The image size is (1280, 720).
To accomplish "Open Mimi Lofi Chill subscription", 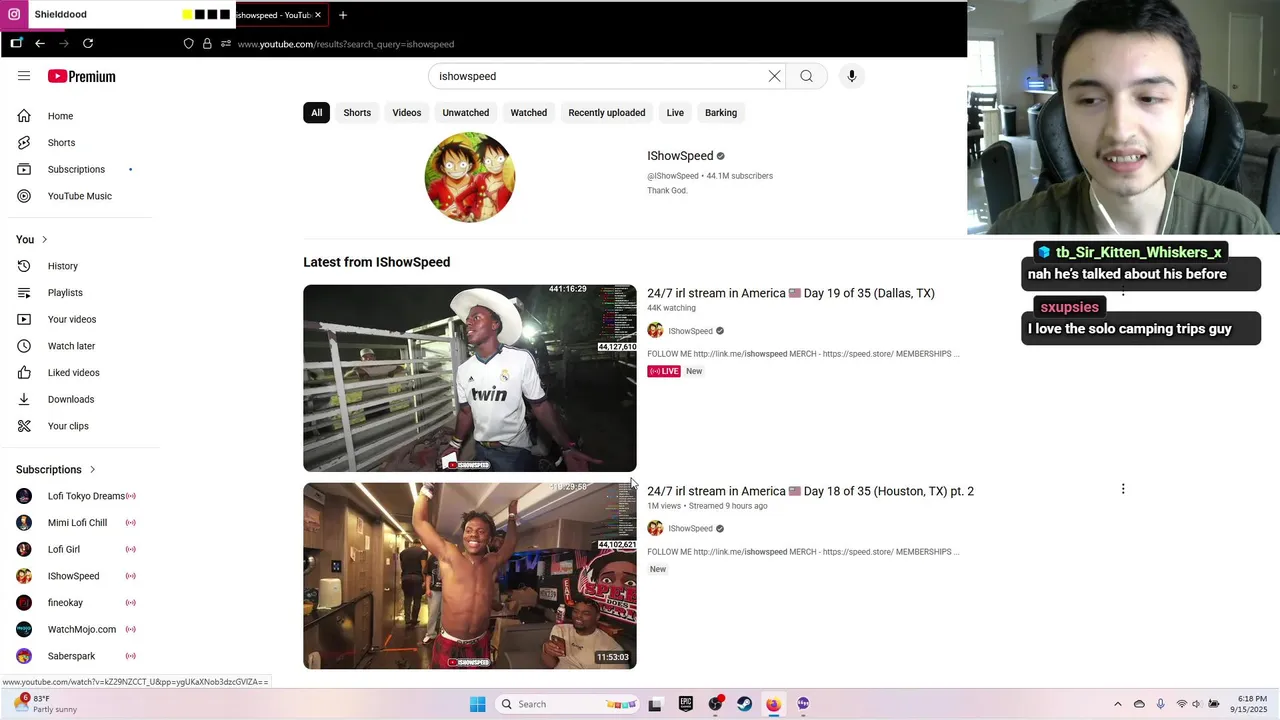I will 78,523.
